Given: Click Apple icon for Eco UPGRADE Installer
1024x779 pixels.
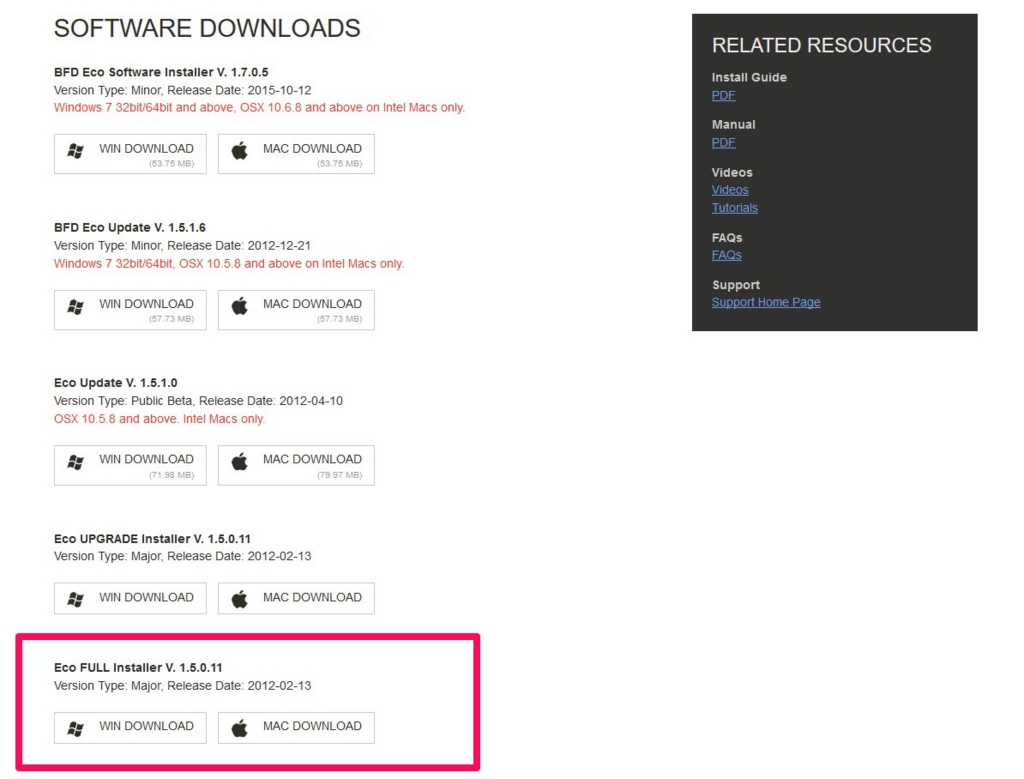Looking at the screenshot, I should click(x=240, y=598).
